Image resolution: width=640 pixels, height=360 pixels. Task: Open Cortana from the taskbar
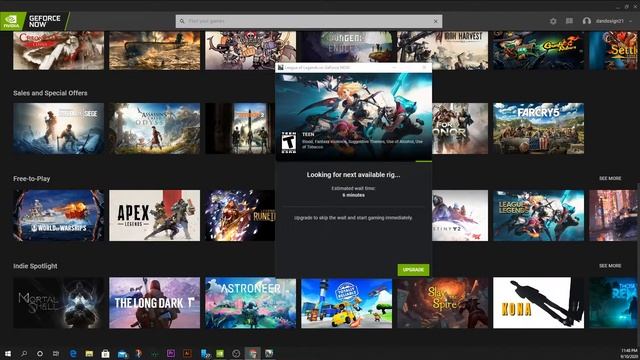[x=40, y=353]
